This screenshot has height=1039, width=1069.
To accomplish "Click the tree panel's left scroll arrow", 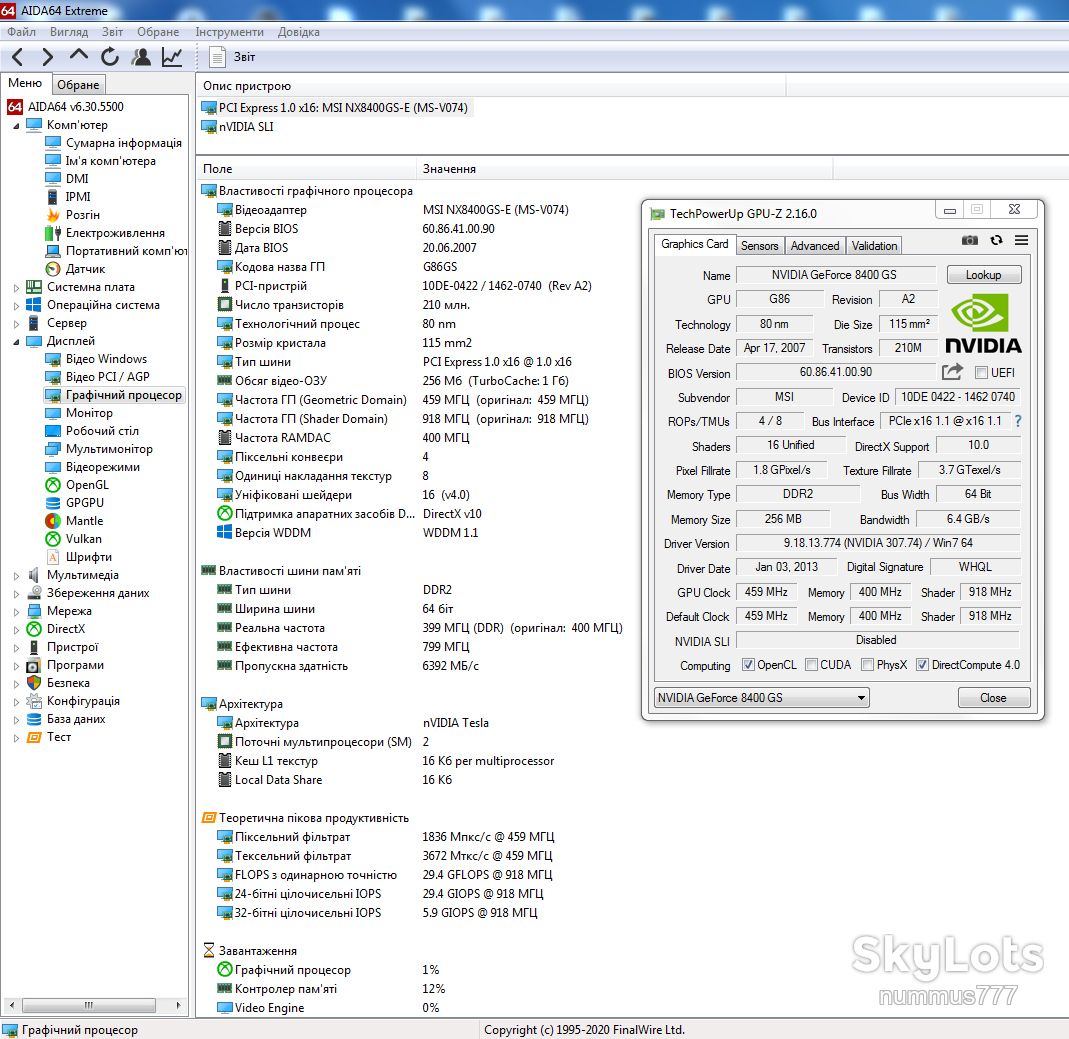I will coord(10,1006).
